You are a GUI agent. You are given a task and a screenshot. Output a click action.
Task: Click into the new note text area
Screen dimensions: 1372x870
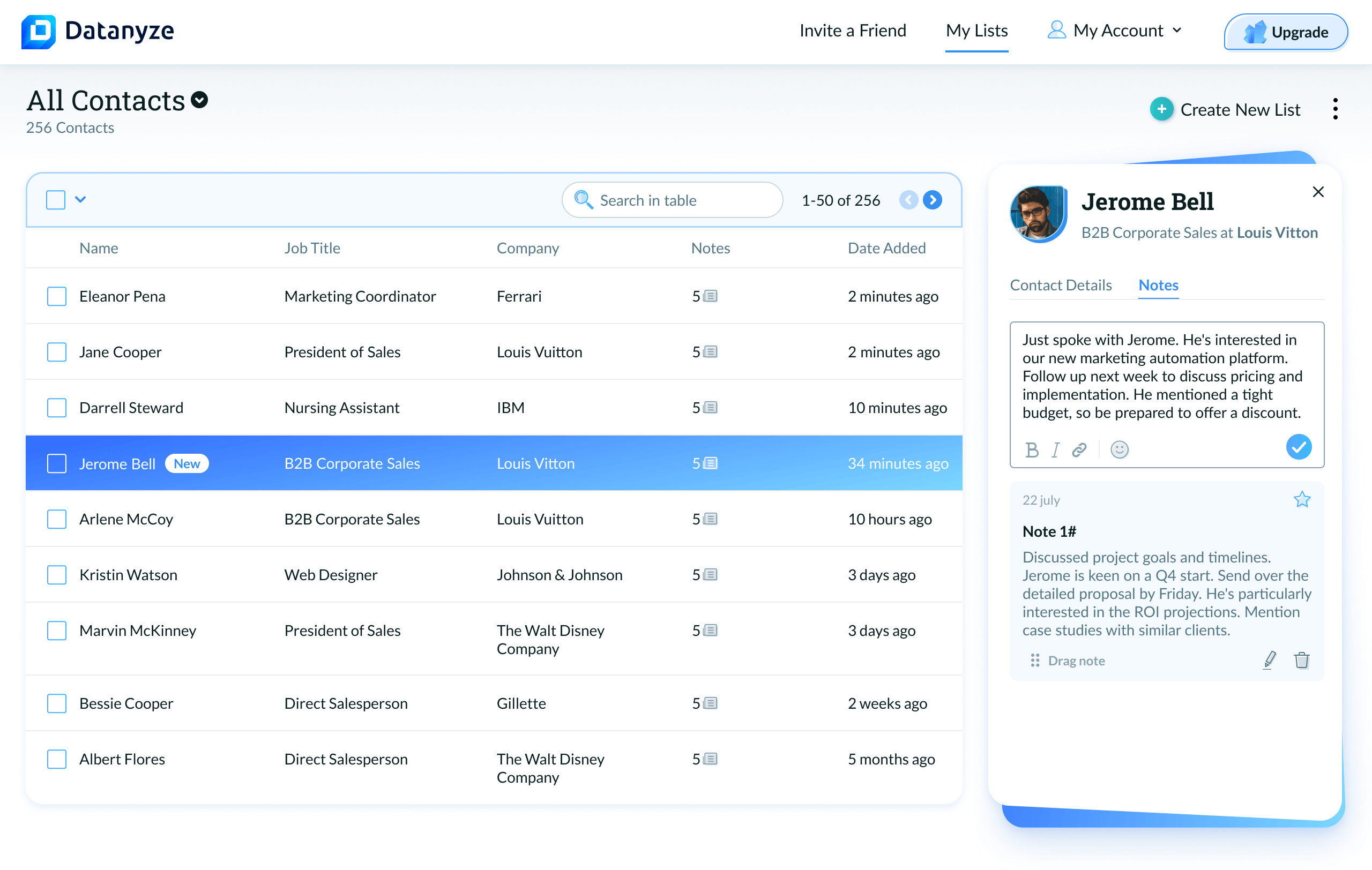pyautogui.click(x=1166, y=377)
